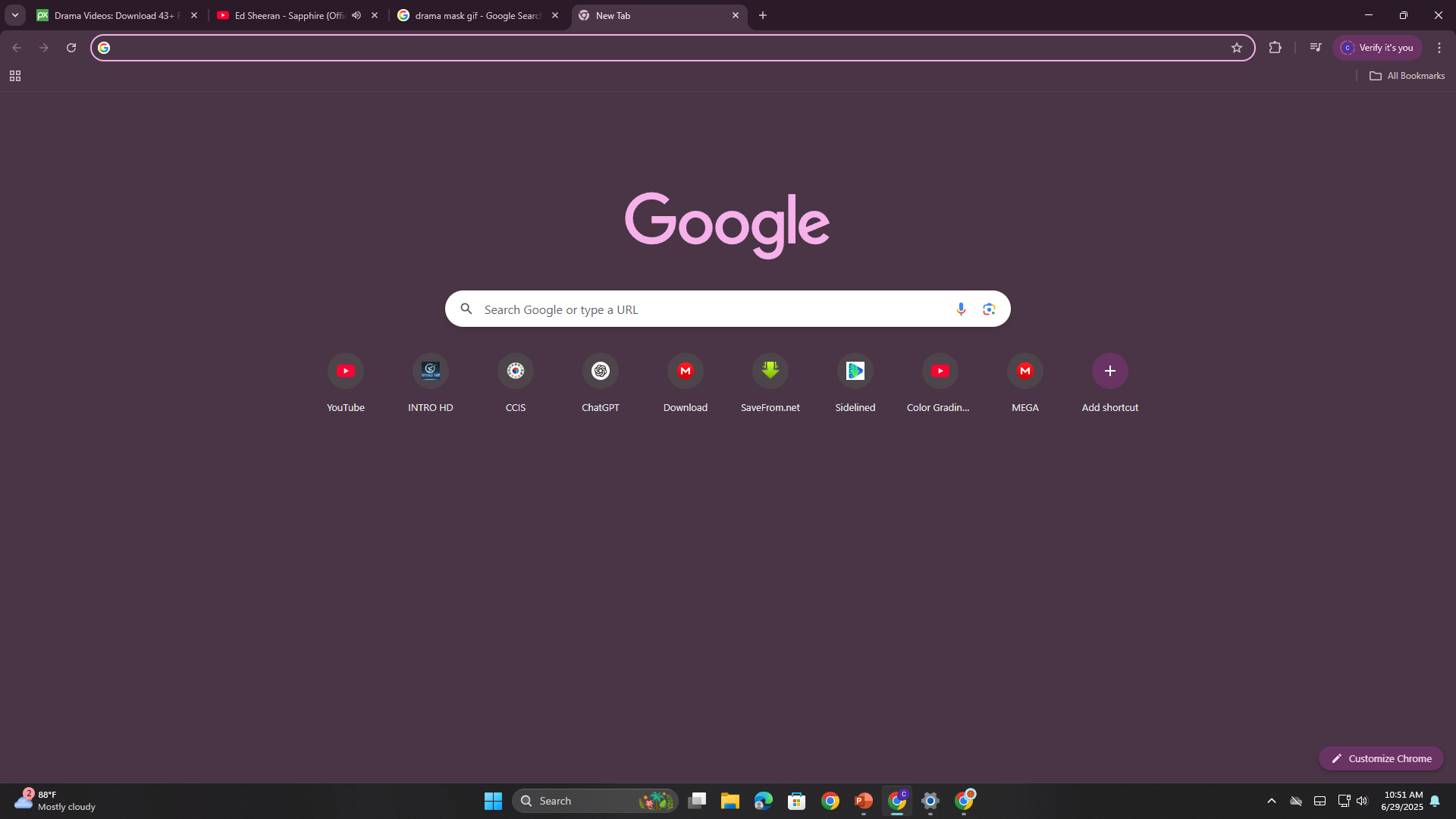
Task: Switch to the Ed Sheeran Sapphire tab
Action: pos(299,15)
